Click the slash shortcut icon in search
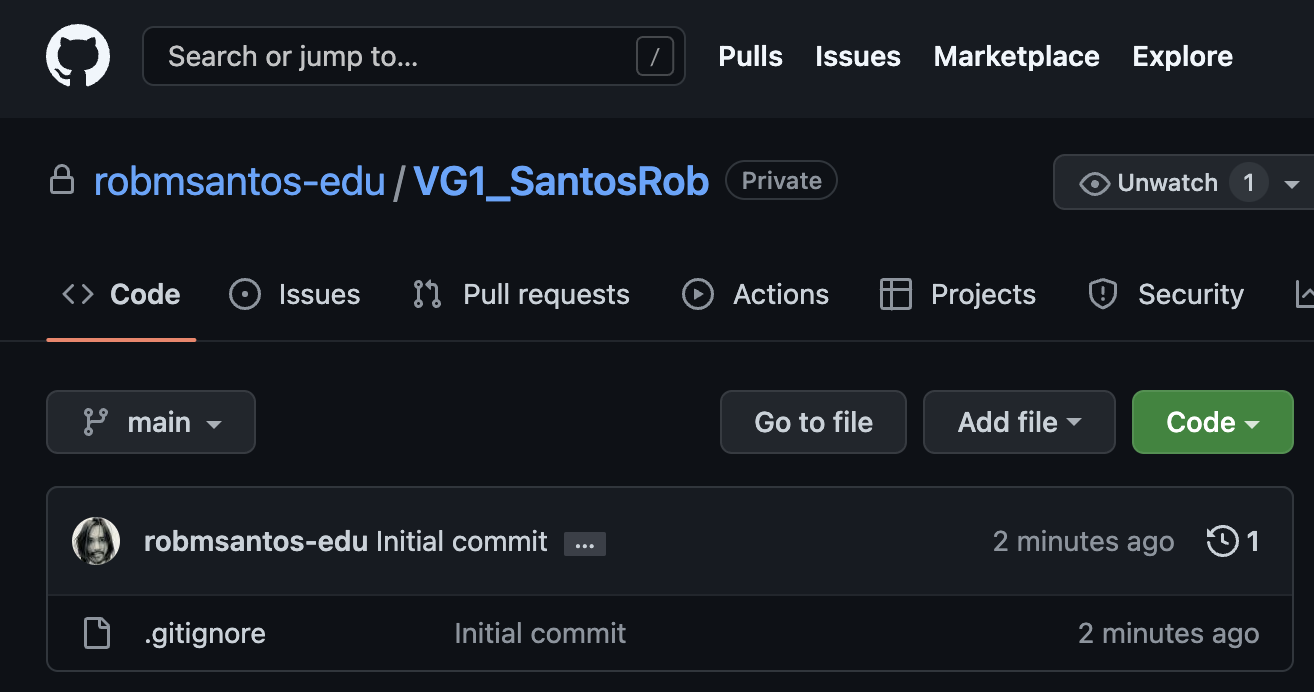The image size is (1314, 692). [x=654, y=57]
